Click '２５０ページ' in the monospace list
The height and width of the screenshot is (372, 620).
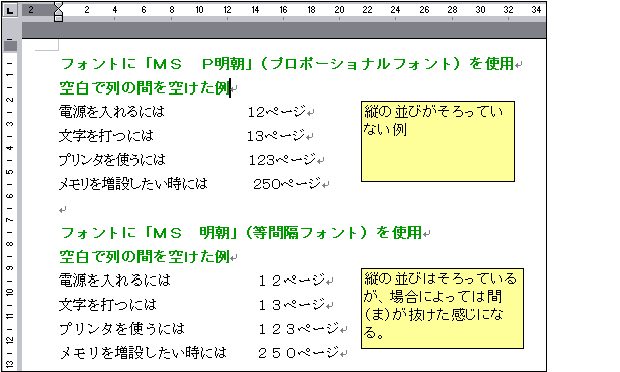point(299,353)
